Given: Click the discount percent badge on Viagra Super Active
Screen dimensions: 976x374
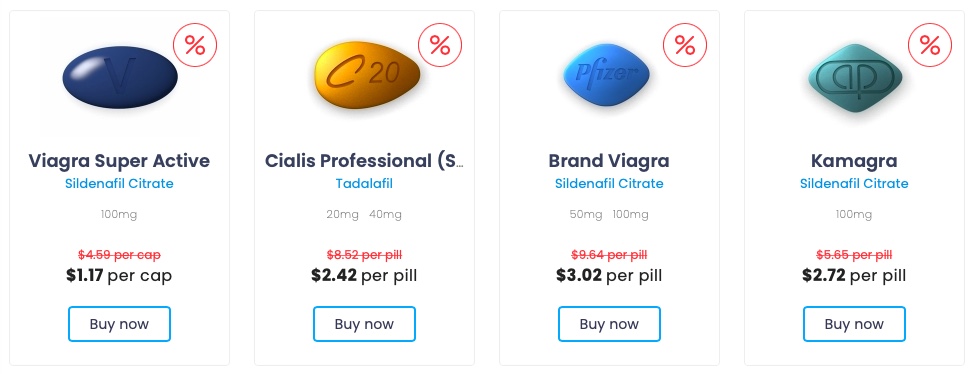Looking at the screenshot, I should point(195,45).
